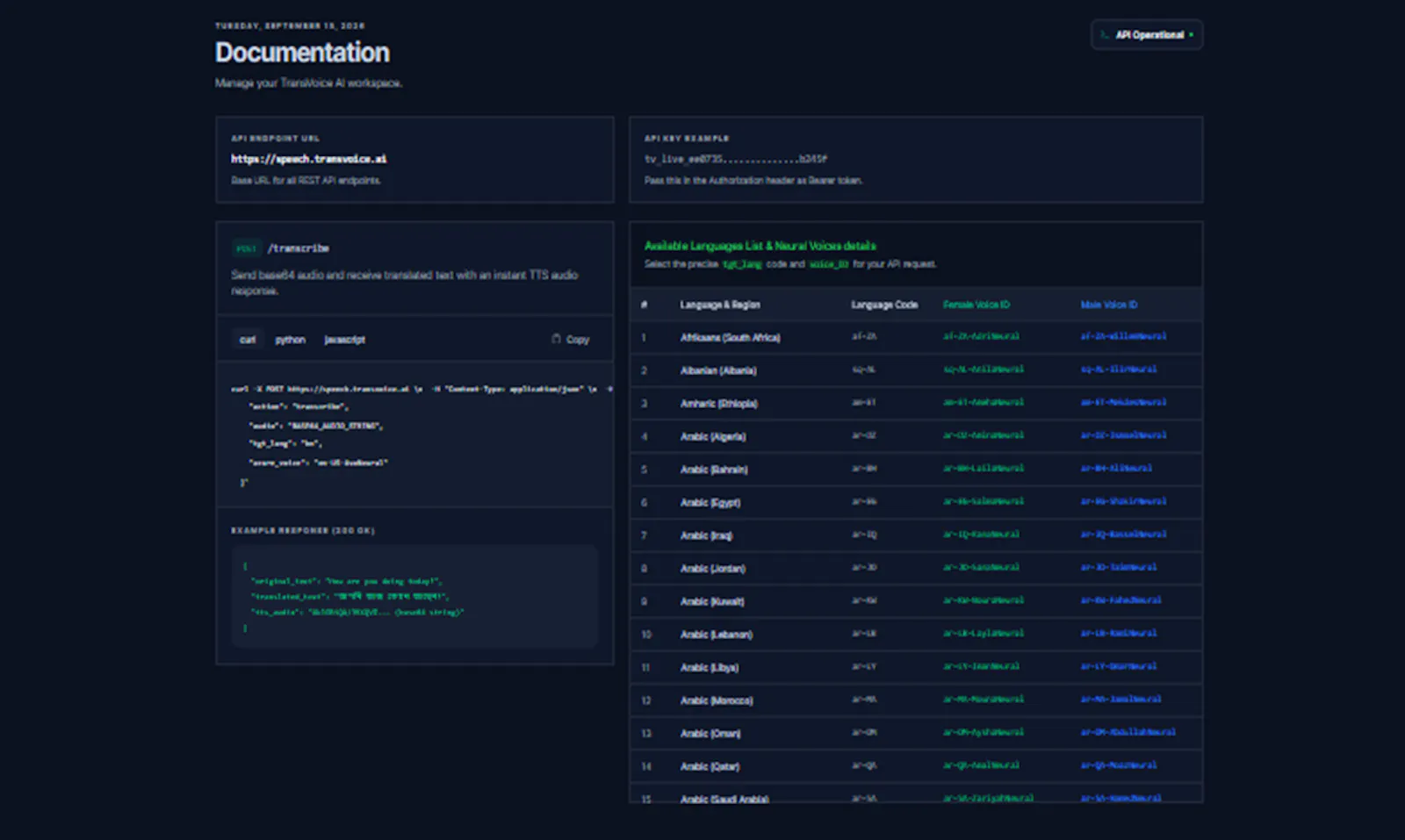Screen dimensions: 1405x840
Task: Click the example response JSON block
Action: coord(414,596)
